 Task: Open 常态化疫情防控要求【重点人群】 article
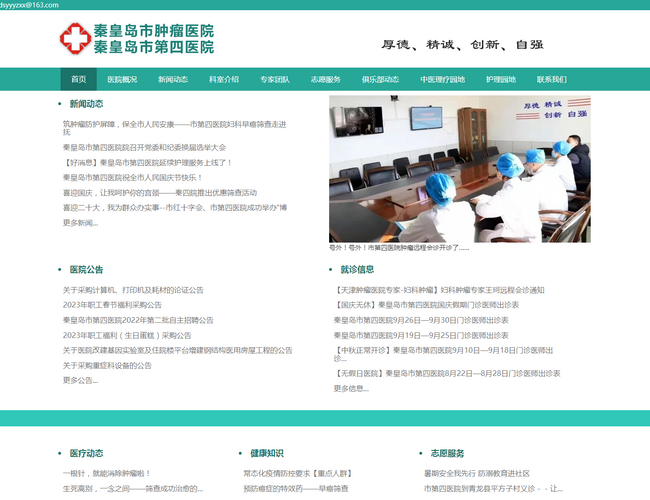tap(295, 473)
